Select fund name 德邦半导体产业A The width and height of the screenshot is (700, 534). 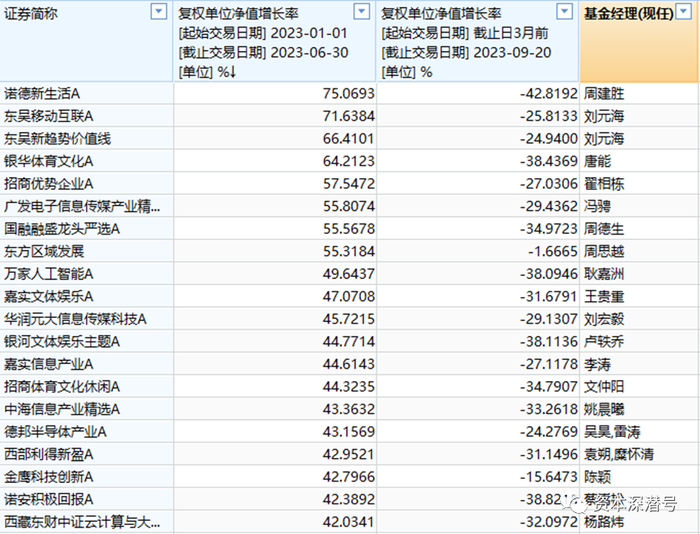pos(55,432)
